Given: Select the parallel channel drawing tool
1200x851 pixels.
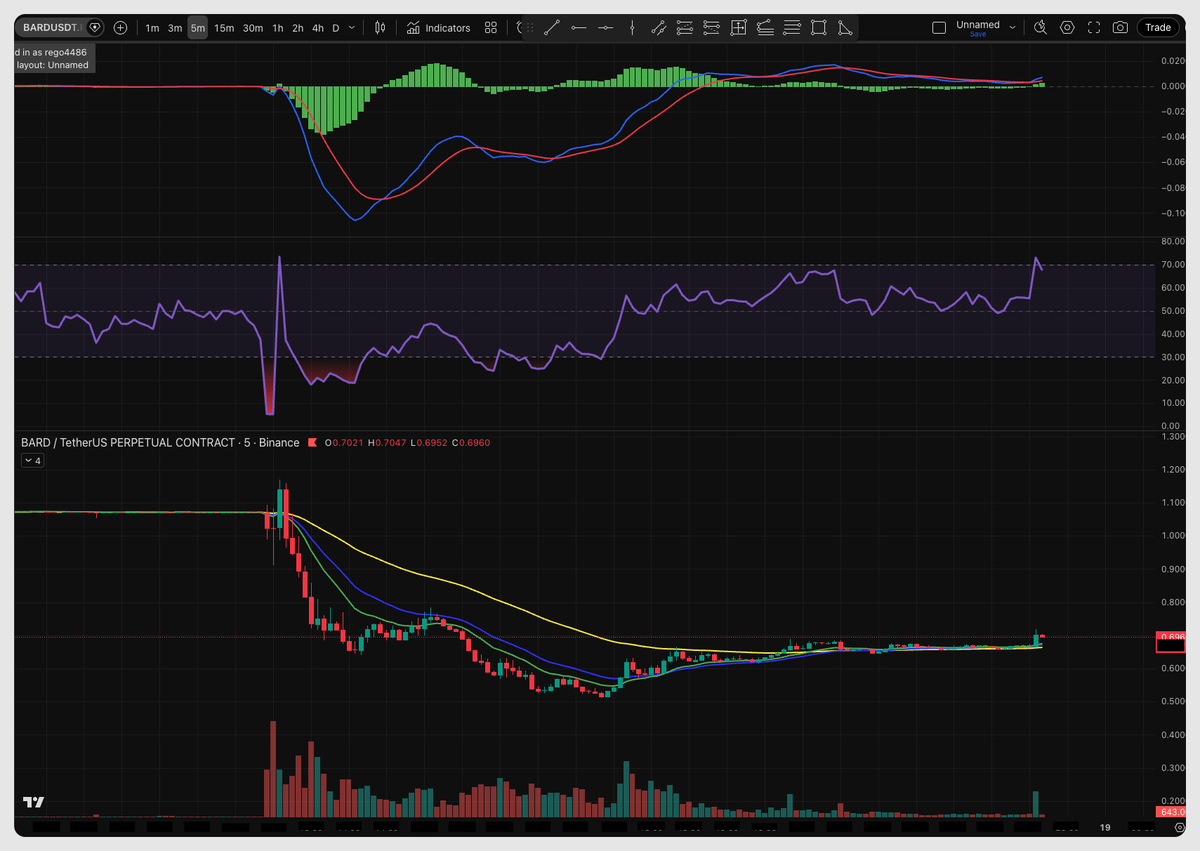Looking at the screenshot, I should click(658, 28).
